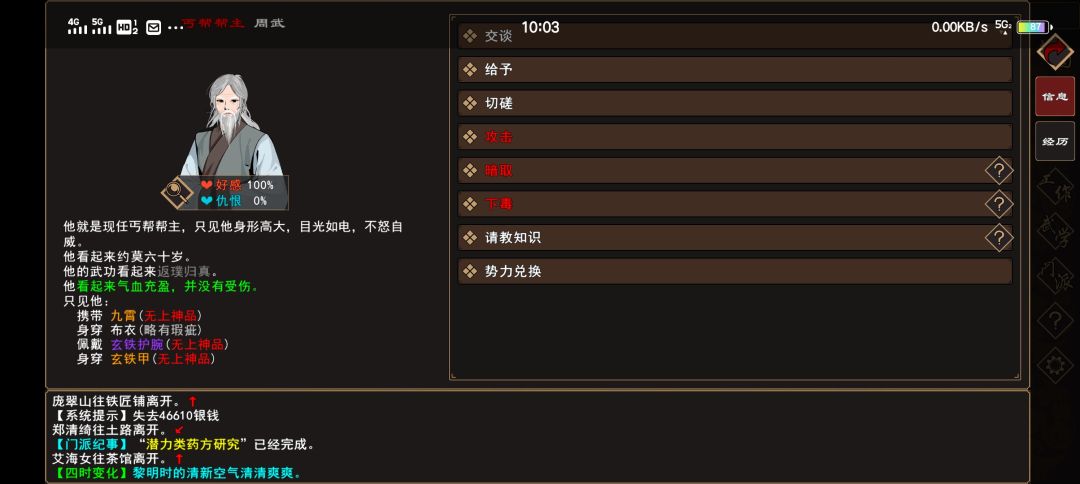Click the faded 门派 diamond icon
The width and height of the screenshot is (1080, 484).
[x=1055, y=275]
